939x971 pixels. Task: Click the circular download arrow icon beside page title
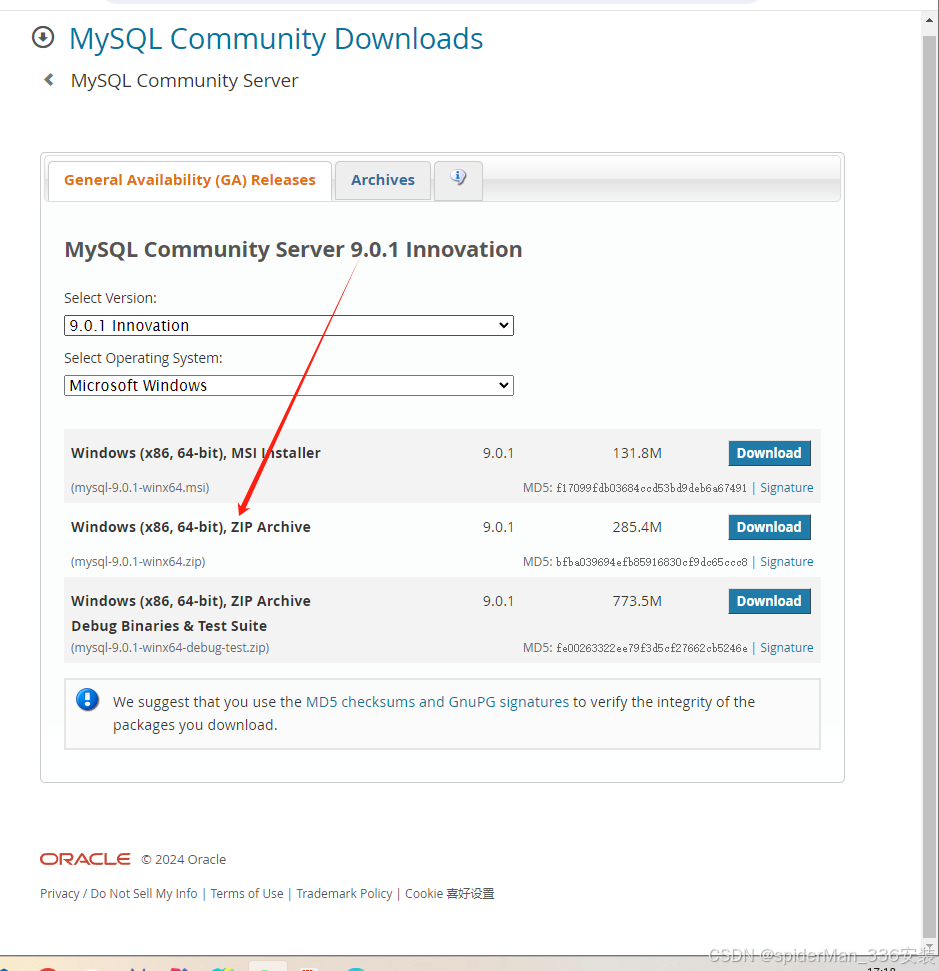(42, 37)
